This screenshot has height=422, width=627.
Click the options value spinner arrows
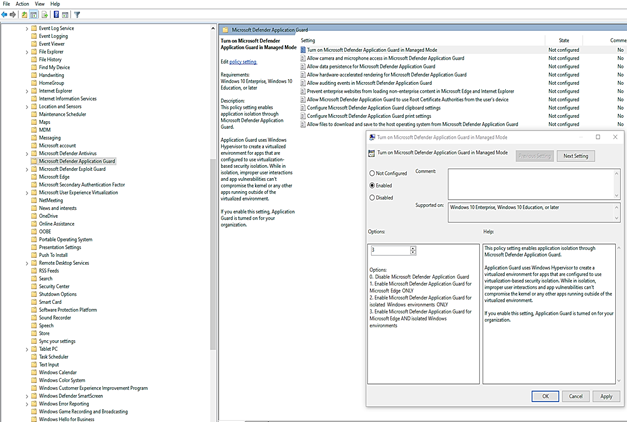[x=413, y=250]
